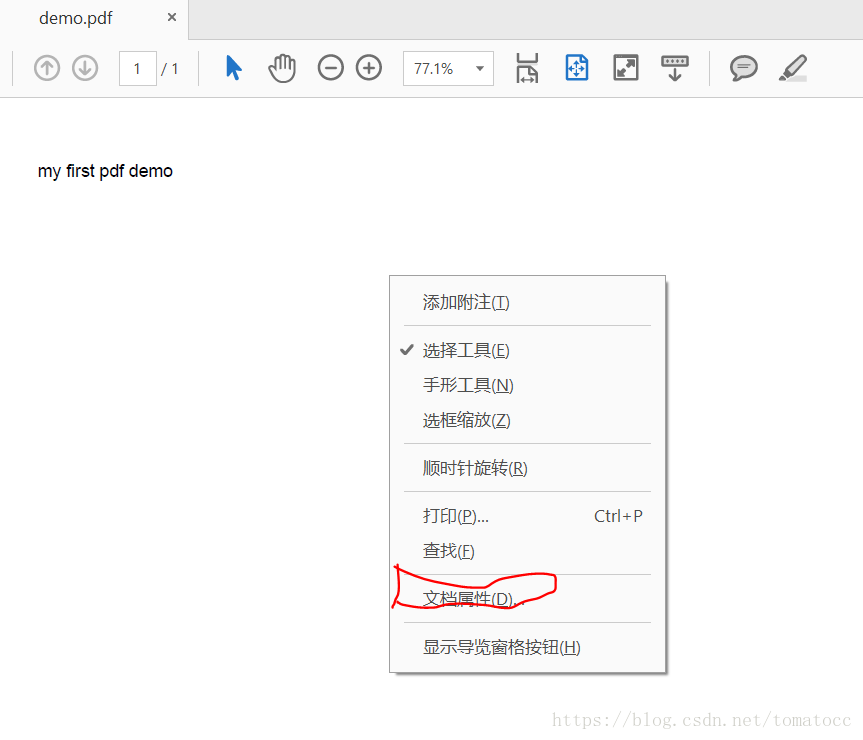The height and width of the screenshot is (740, 863).
Task: Go to next page arrow
Action: pyautogui.click(x=85, y=68)
